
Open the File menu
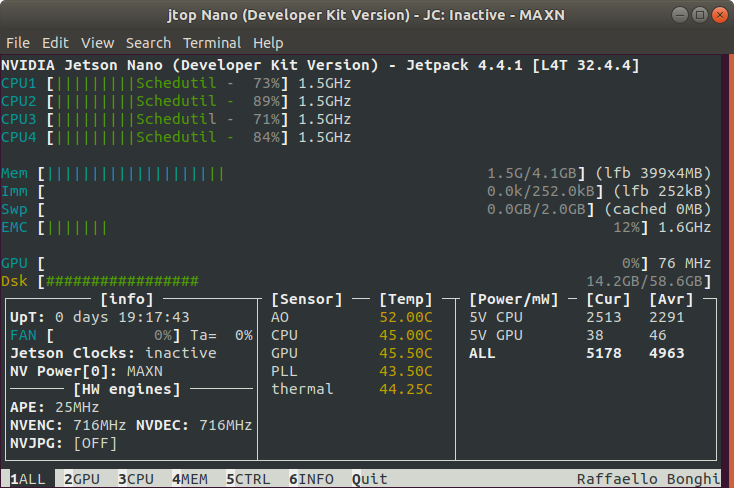[x=18, y=43]
